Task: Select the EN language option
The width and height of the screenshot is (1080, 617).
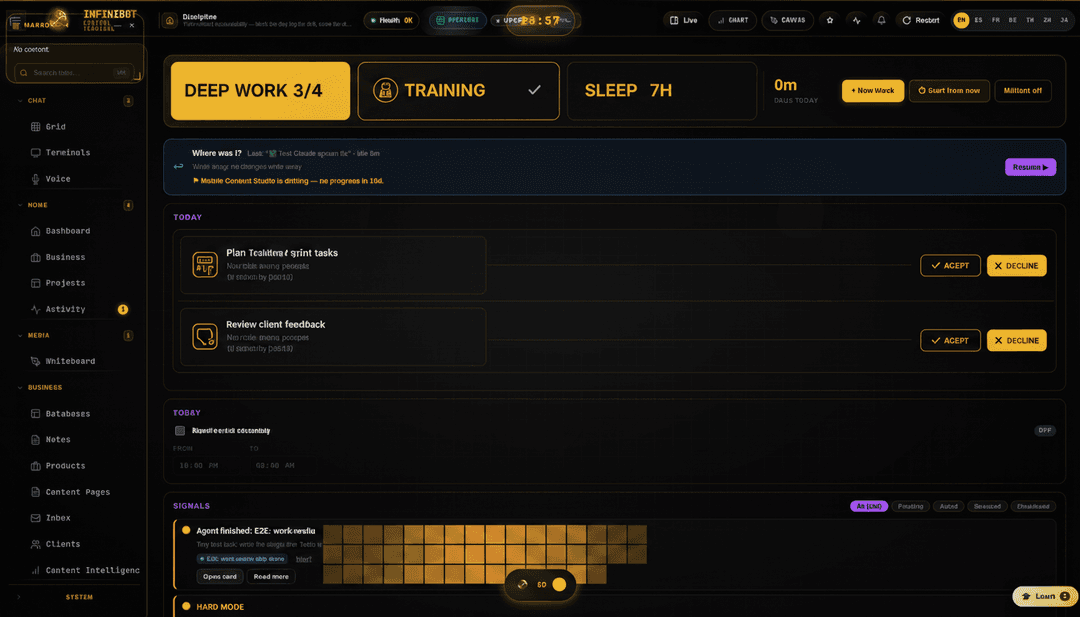Action: tap(961, 21)
